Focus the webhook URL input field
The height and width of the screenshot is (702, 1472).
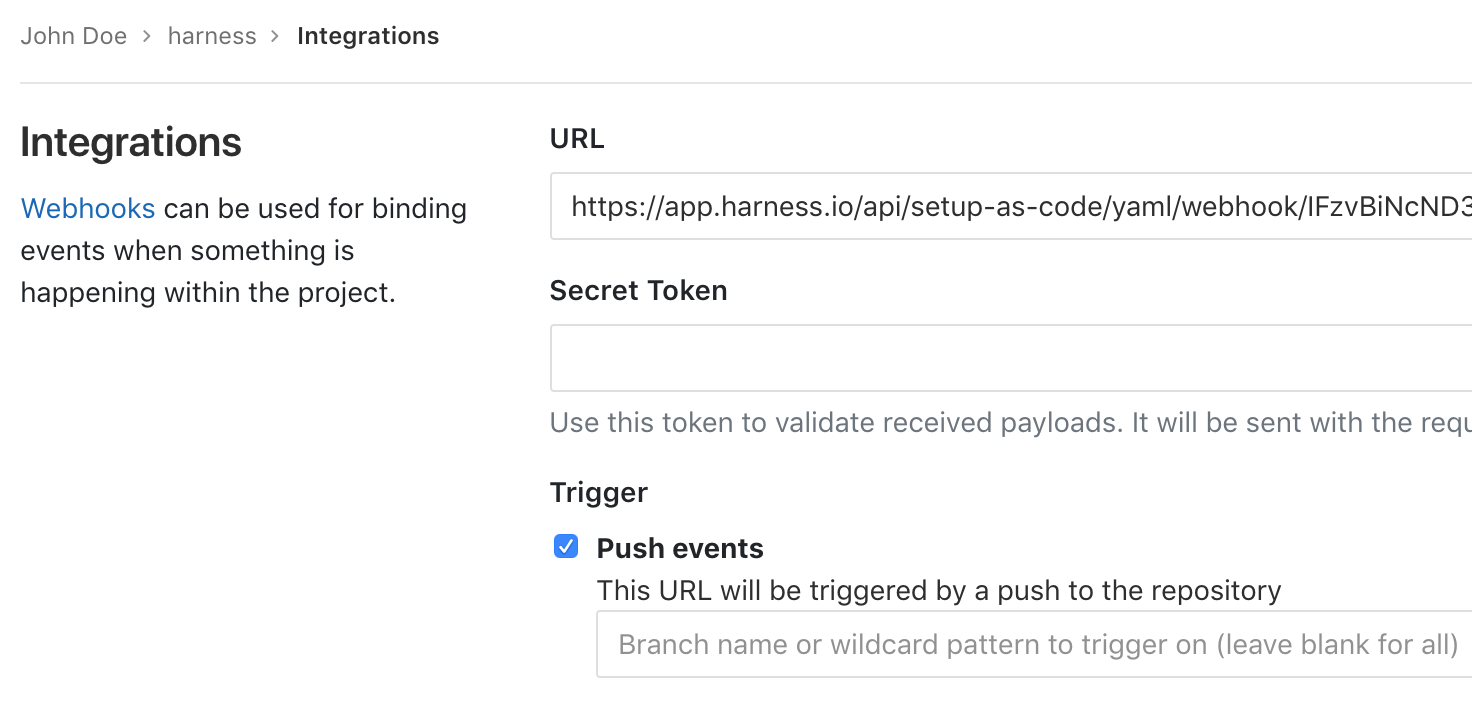pos(1011,207)
